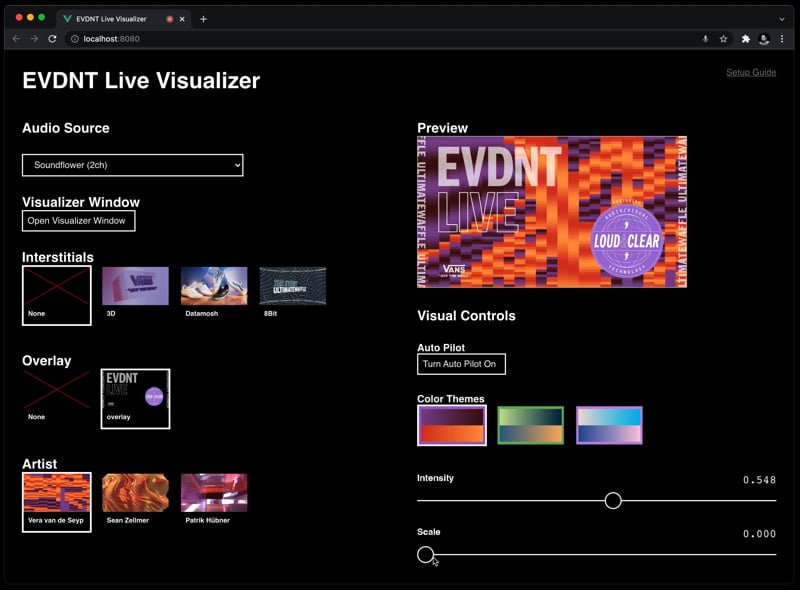The image size is (800, 590).
Task: Click the Audio Source heading
Action: pos(65,128)
